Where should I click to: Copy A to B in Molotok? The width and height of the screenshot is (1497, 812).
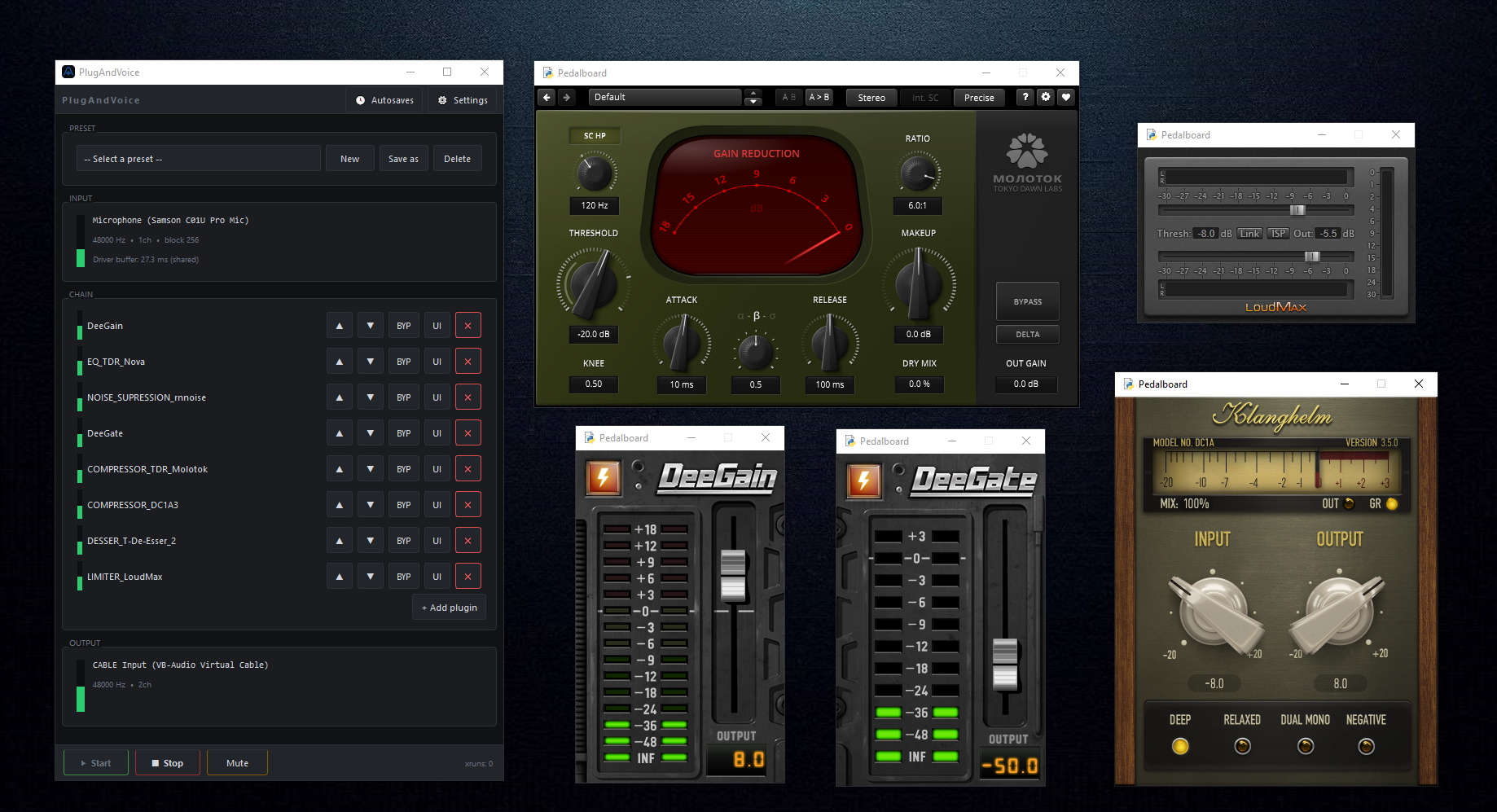tap(819, 97)
